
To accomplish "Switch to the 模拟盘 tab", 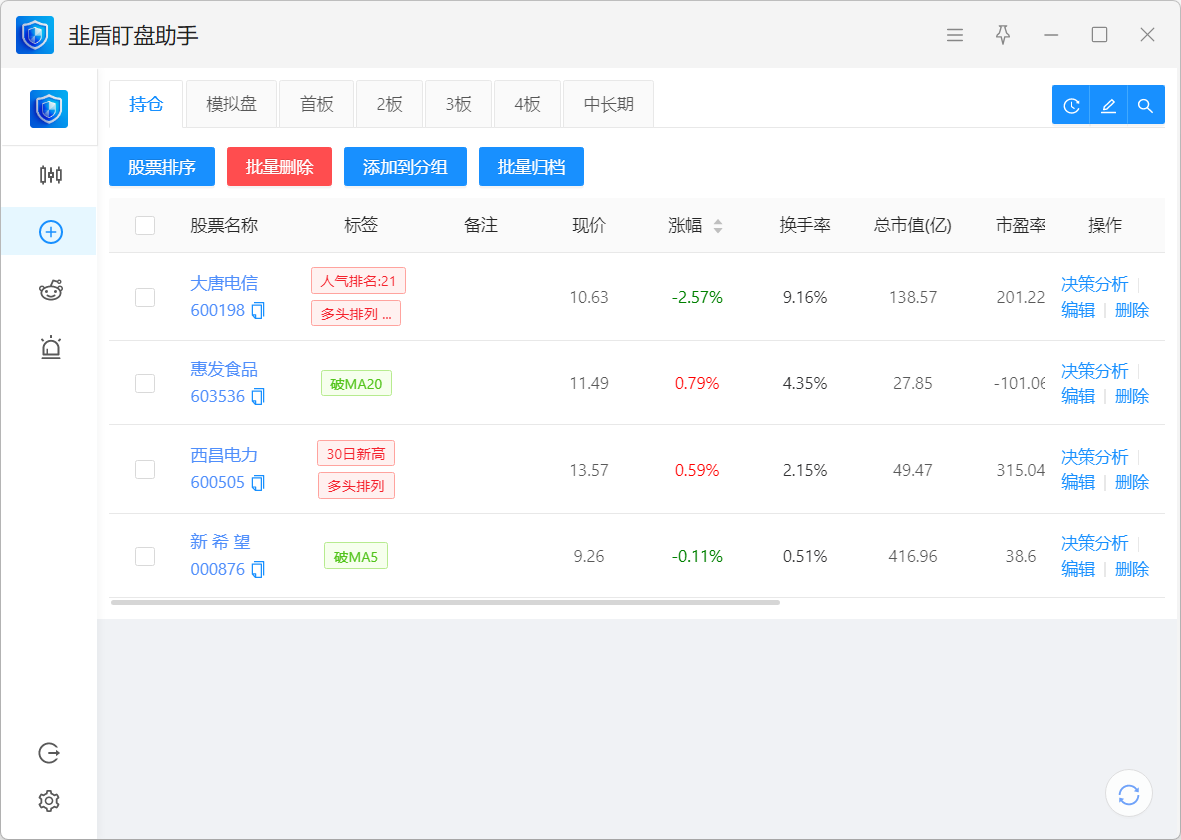I will [232, 104].
